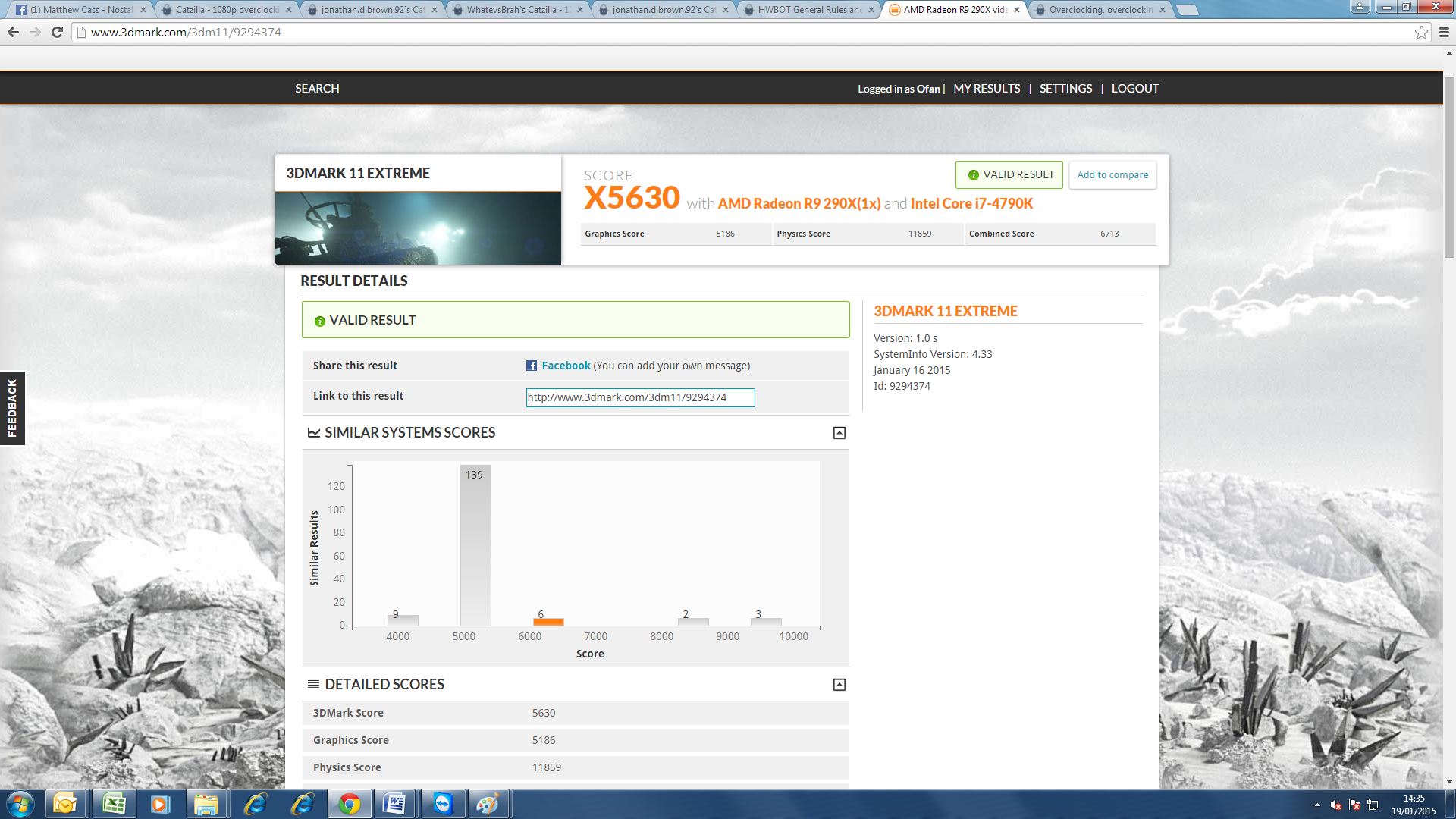Viewport: 1456px width, 819px height.
Task: Open TeamViewer from the taskbar
Action: click(443, 804)
